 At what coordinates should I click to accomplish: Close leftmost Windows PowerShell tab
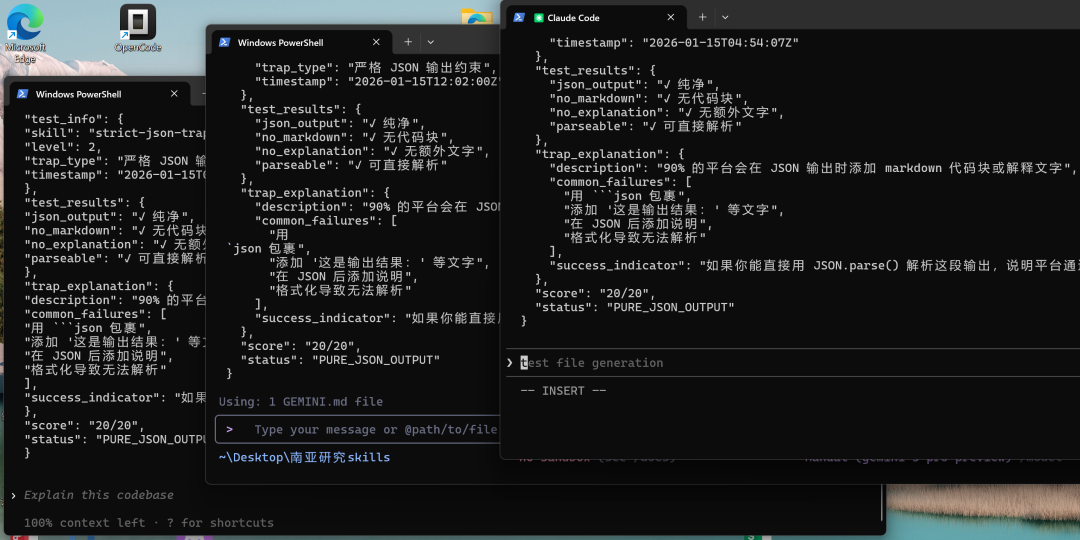(174, 94)
